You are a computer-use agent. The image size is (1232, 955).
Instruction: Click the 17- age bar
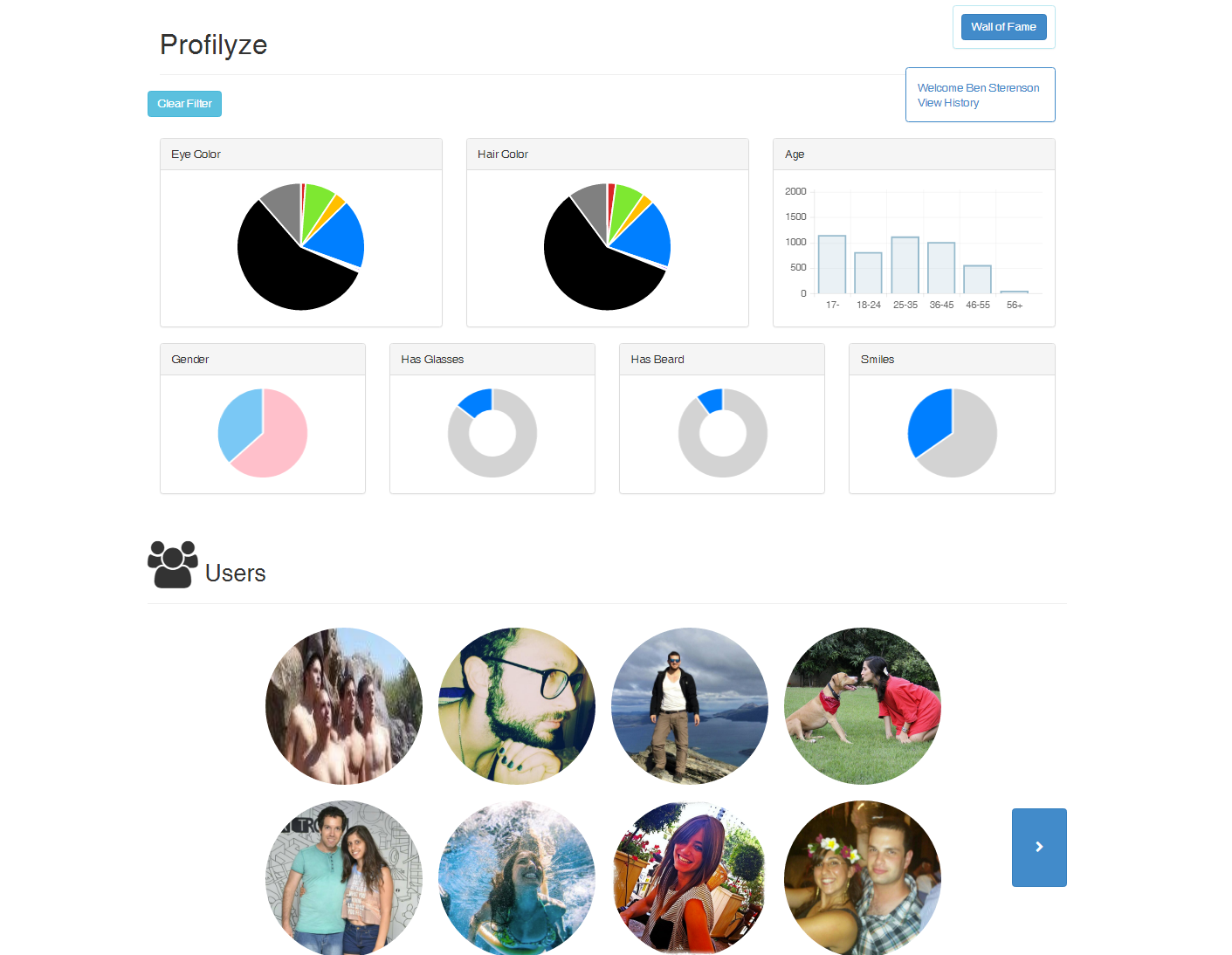[x=832, y=265]
